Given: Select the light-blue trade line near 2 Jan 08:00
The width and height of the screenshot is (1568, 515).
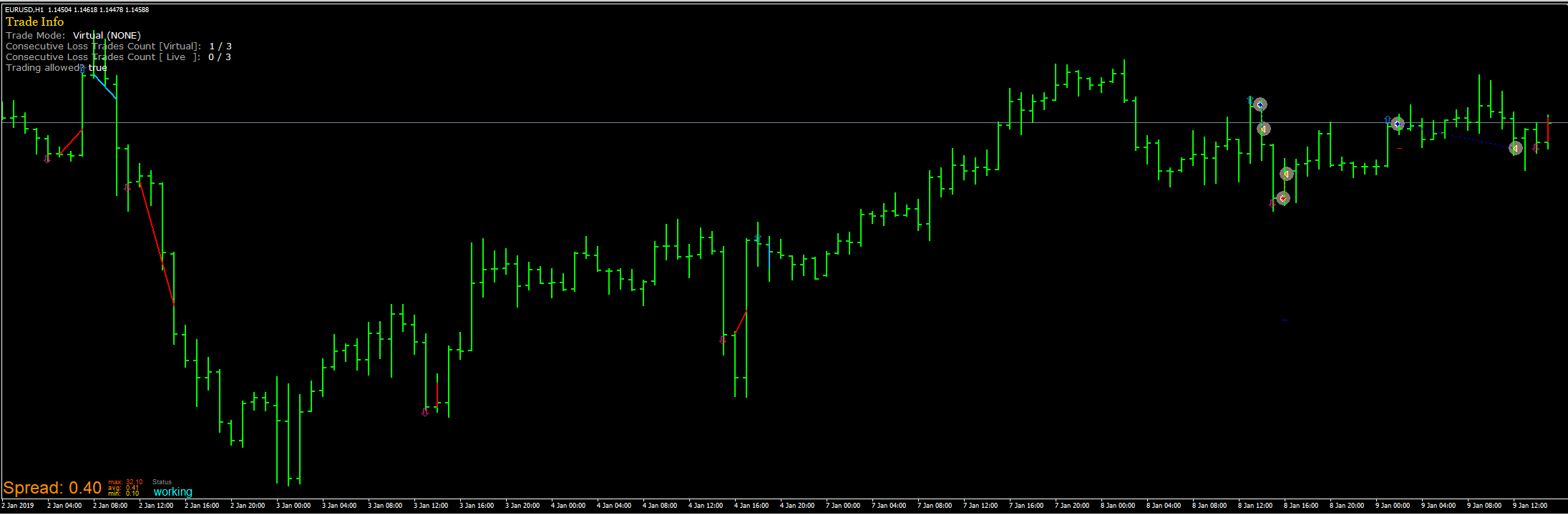Looking at the screenshot, I should coord(104,86).
